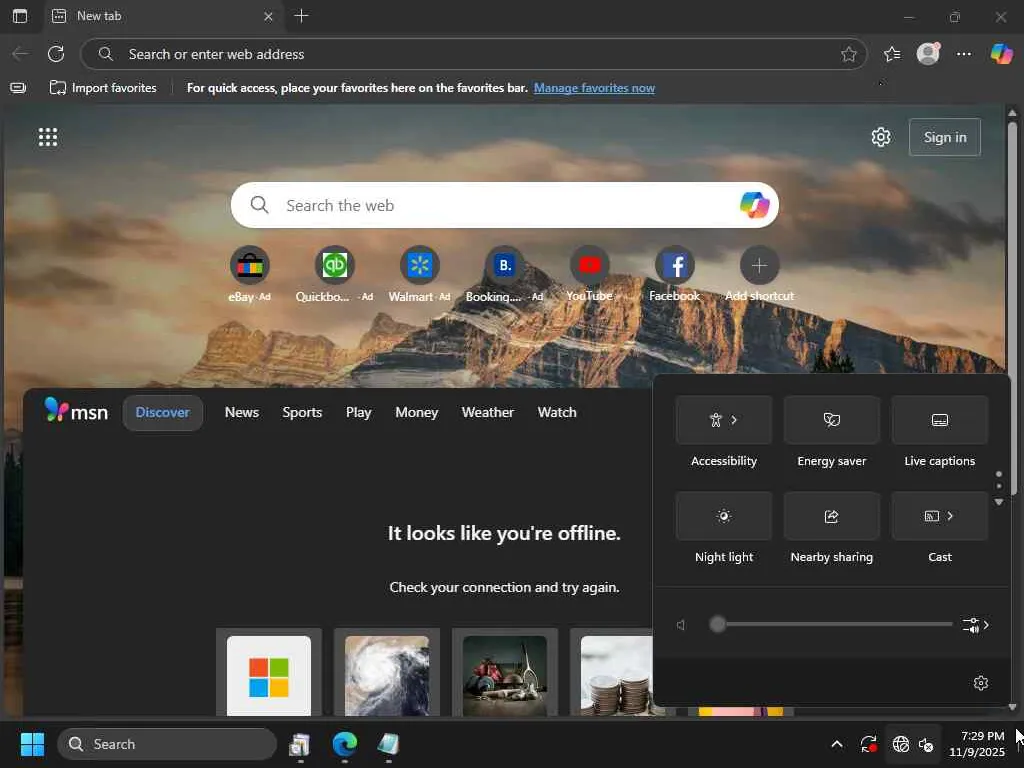Click the page vertical scrollbar
The width and height of the screenshot is (1024, 768).
1012,307
